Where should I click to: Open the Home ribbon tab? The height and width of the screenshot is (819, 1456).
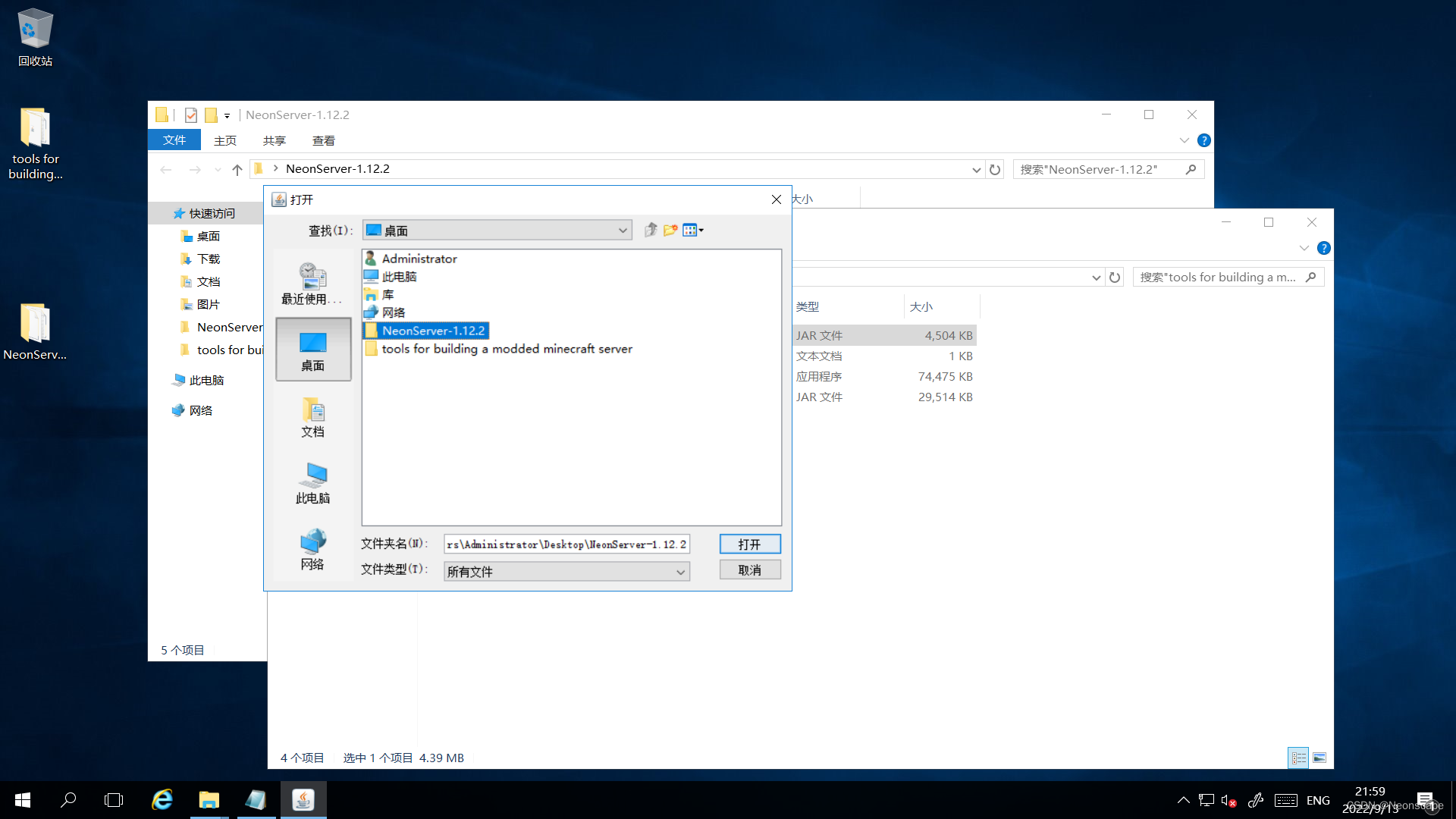[225, 140]
